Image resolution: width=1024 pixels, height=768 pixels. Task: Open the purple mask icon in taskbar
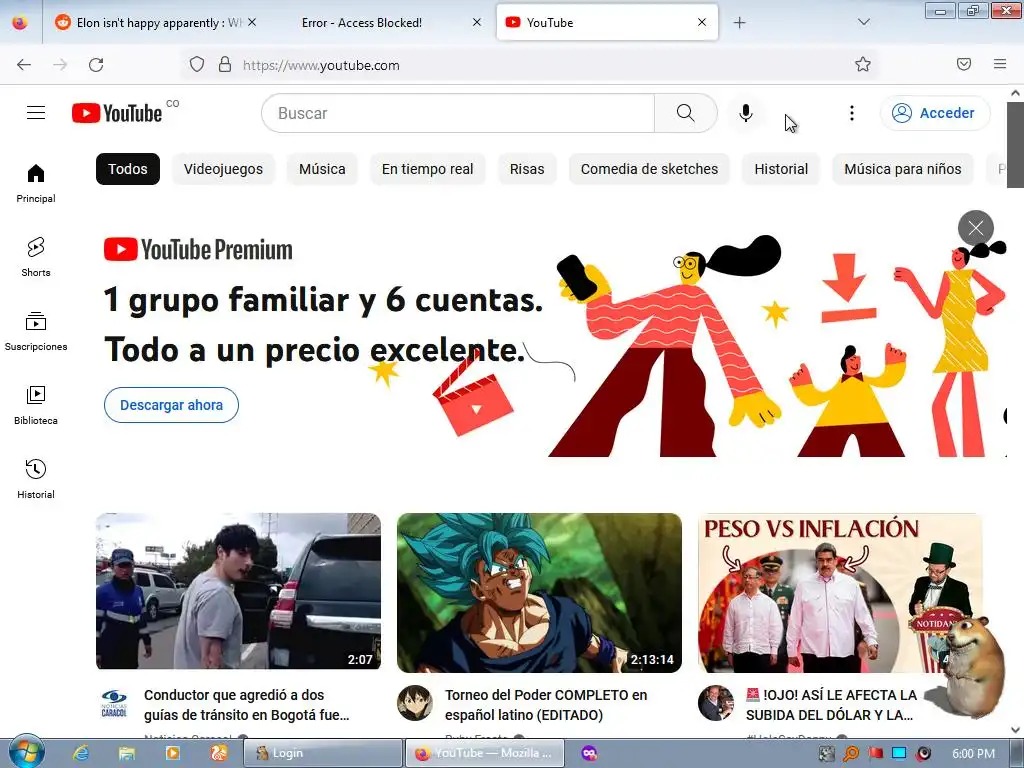pyautogui.click(x=589, y=753)
